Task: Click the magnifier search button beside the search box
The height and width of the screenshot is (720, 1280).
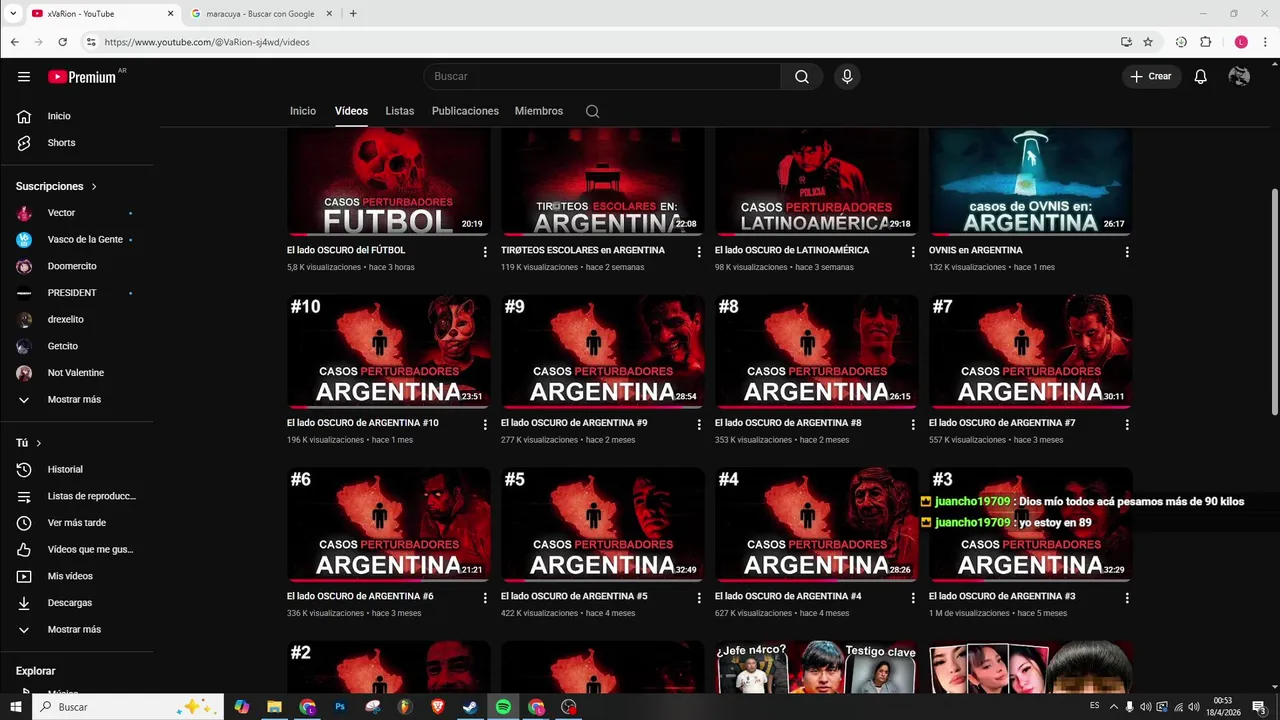Action: (x=802, y=77)
